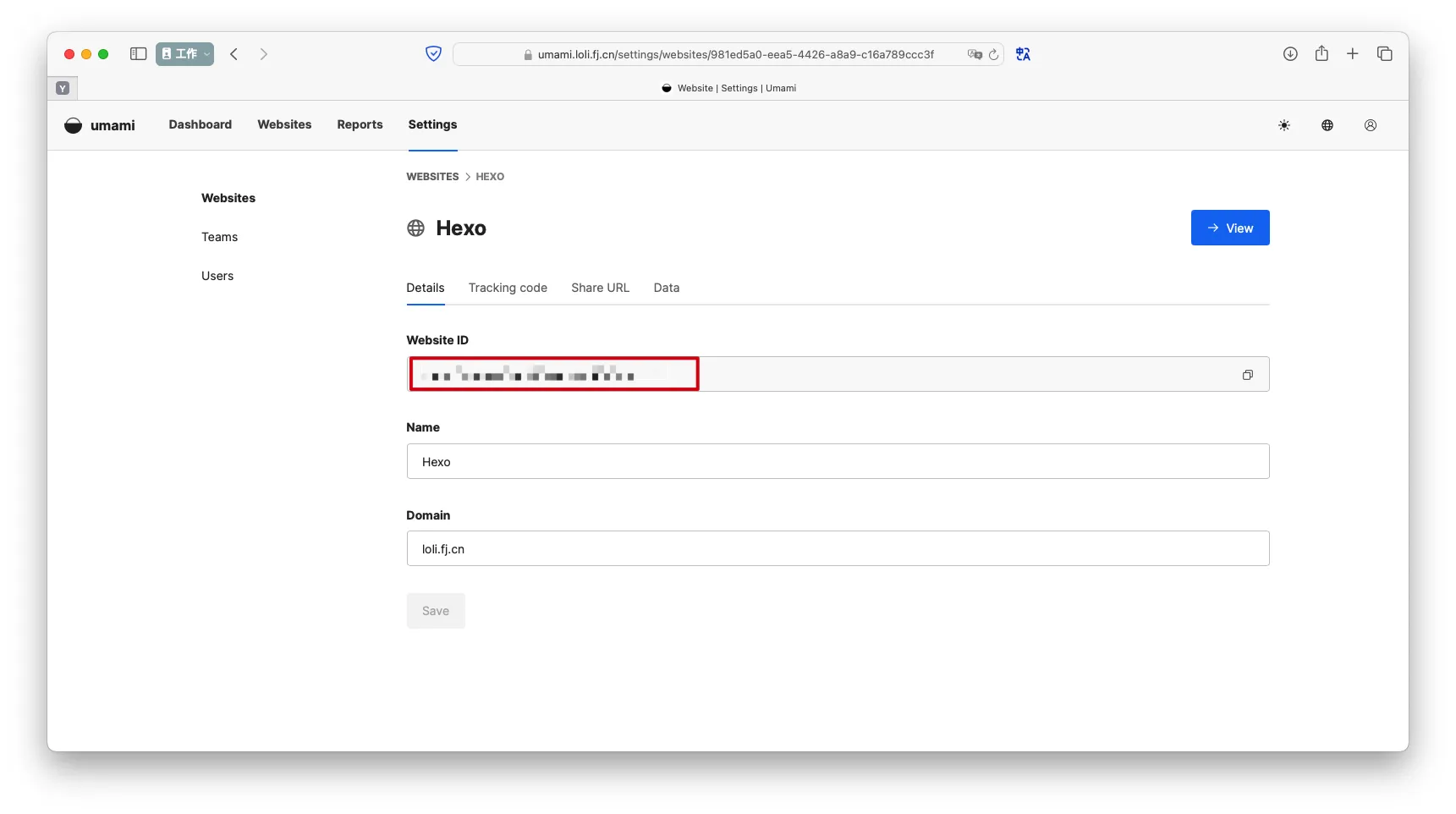The width and height of the screenshot is (1456, 814).
Task: Switch to the Tracking code tab
Action: [508, 288]
